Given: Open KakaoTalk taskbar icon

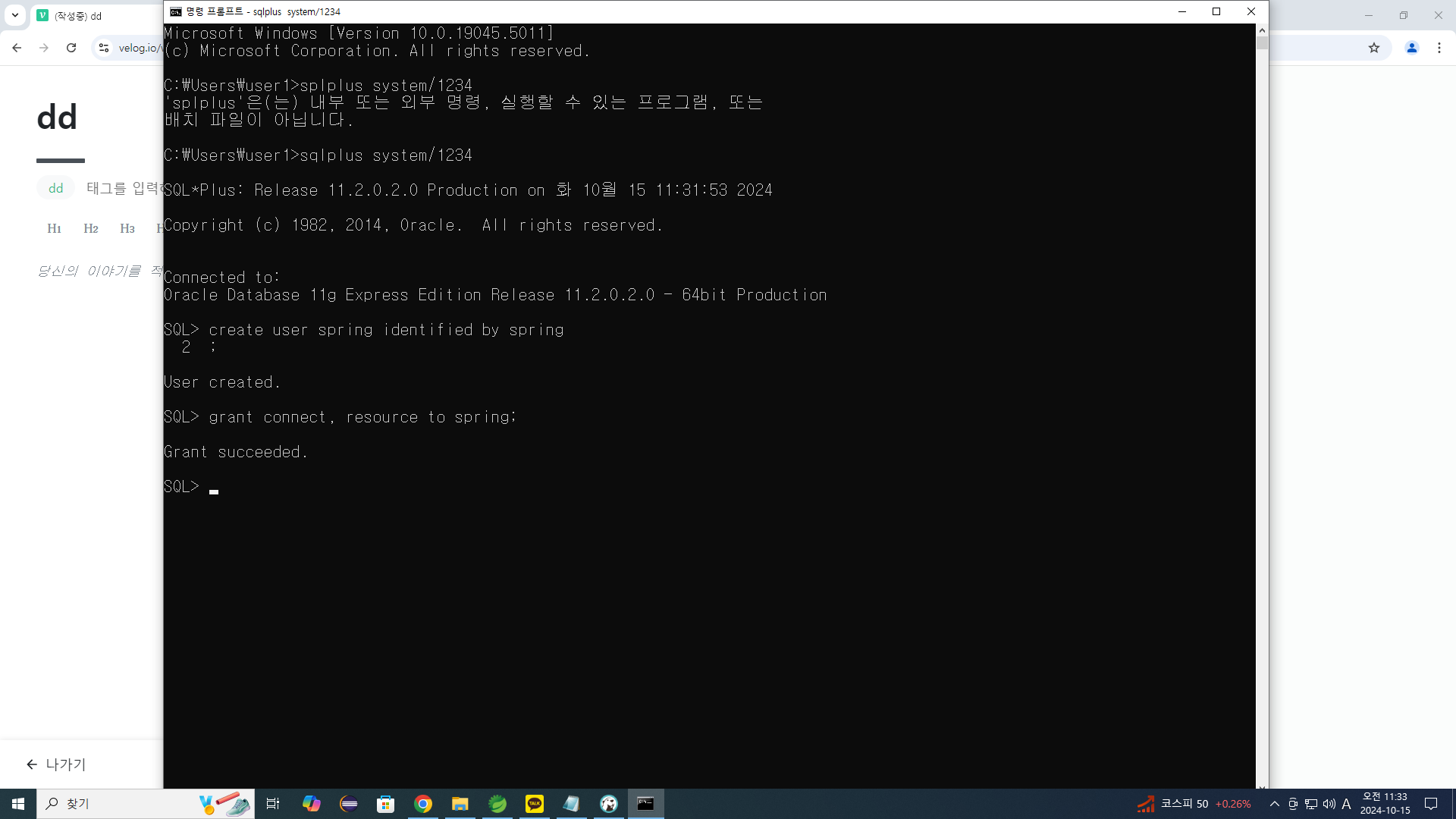Looking at the screenshot, I should tap(535, 804).
